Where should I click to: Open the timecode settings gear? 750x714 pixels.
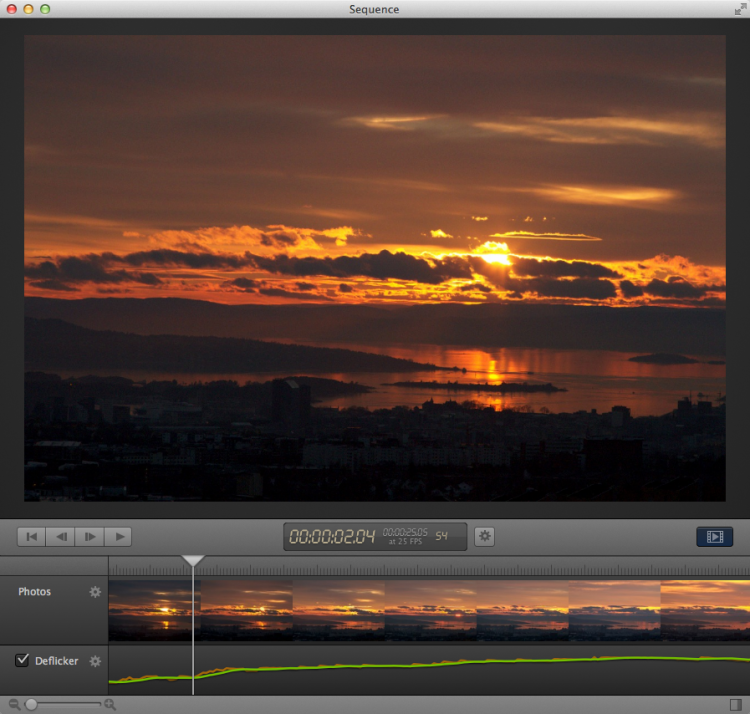[485, 537]
